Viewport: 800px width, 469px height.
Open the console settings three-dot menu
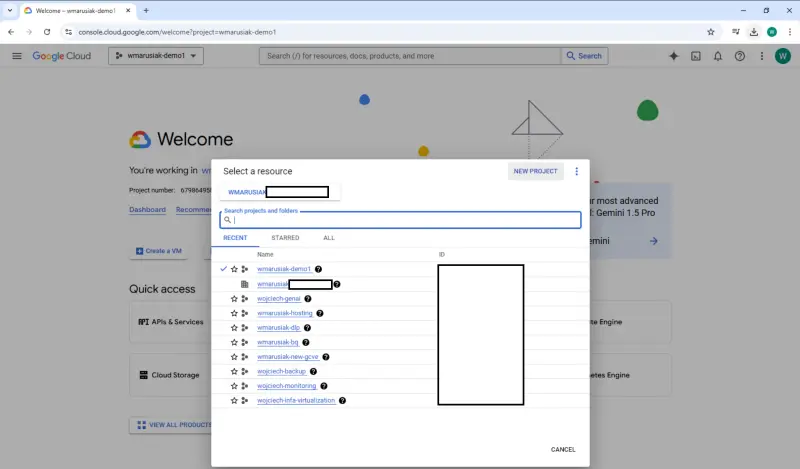coord(762,56)
